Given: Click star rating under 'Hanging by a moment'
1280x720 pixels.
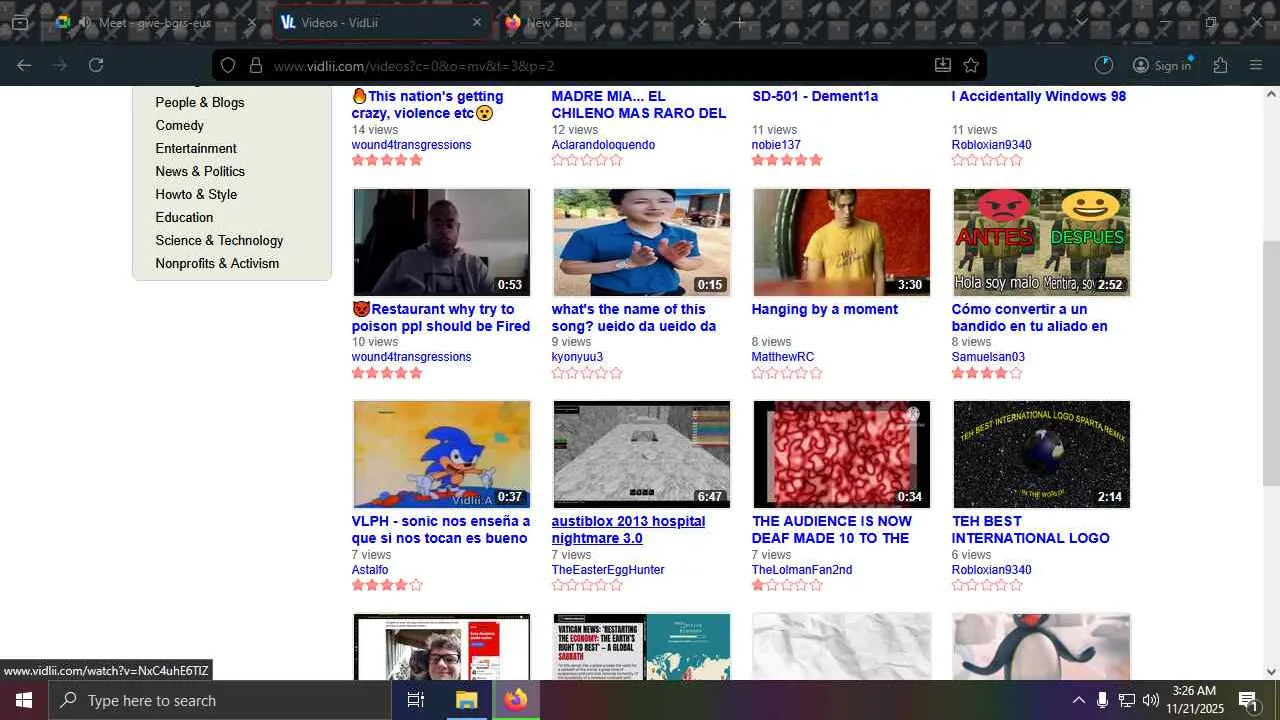Looking at the screenshot, I should pyautogui.click(x=787, y=373).
